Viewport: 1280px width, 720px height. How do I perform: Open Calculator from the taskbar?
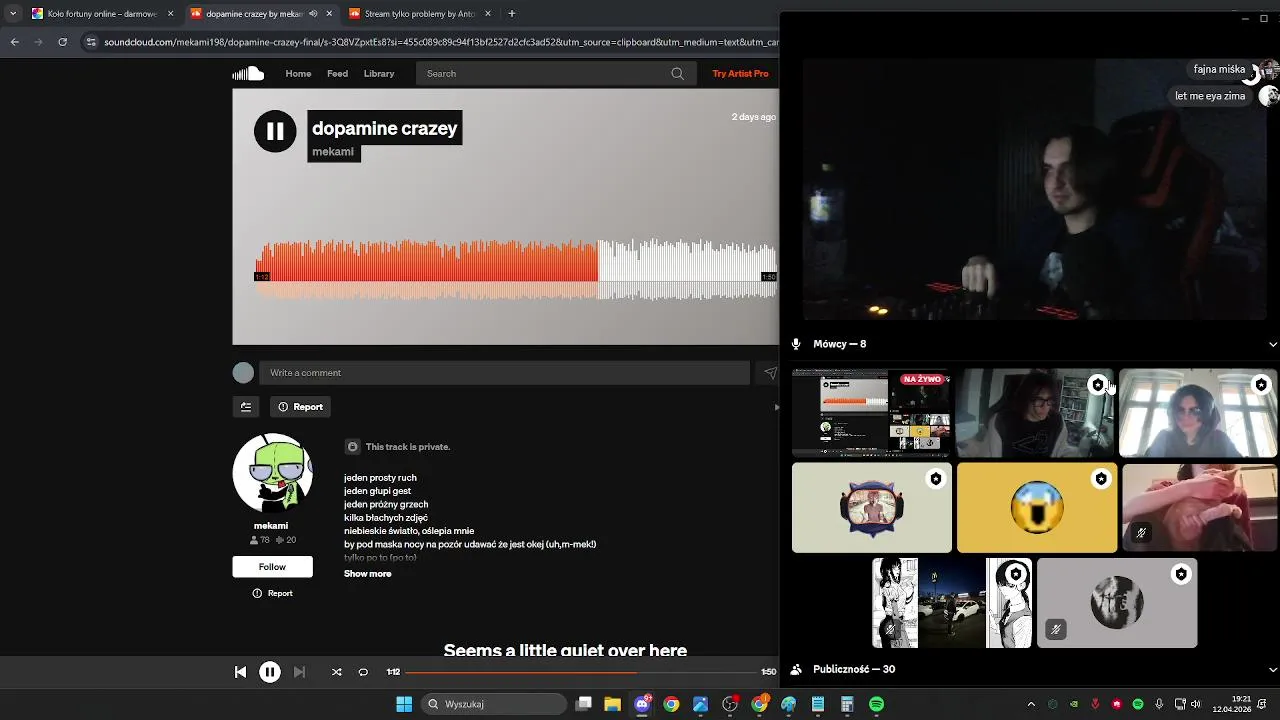(847, 704)
